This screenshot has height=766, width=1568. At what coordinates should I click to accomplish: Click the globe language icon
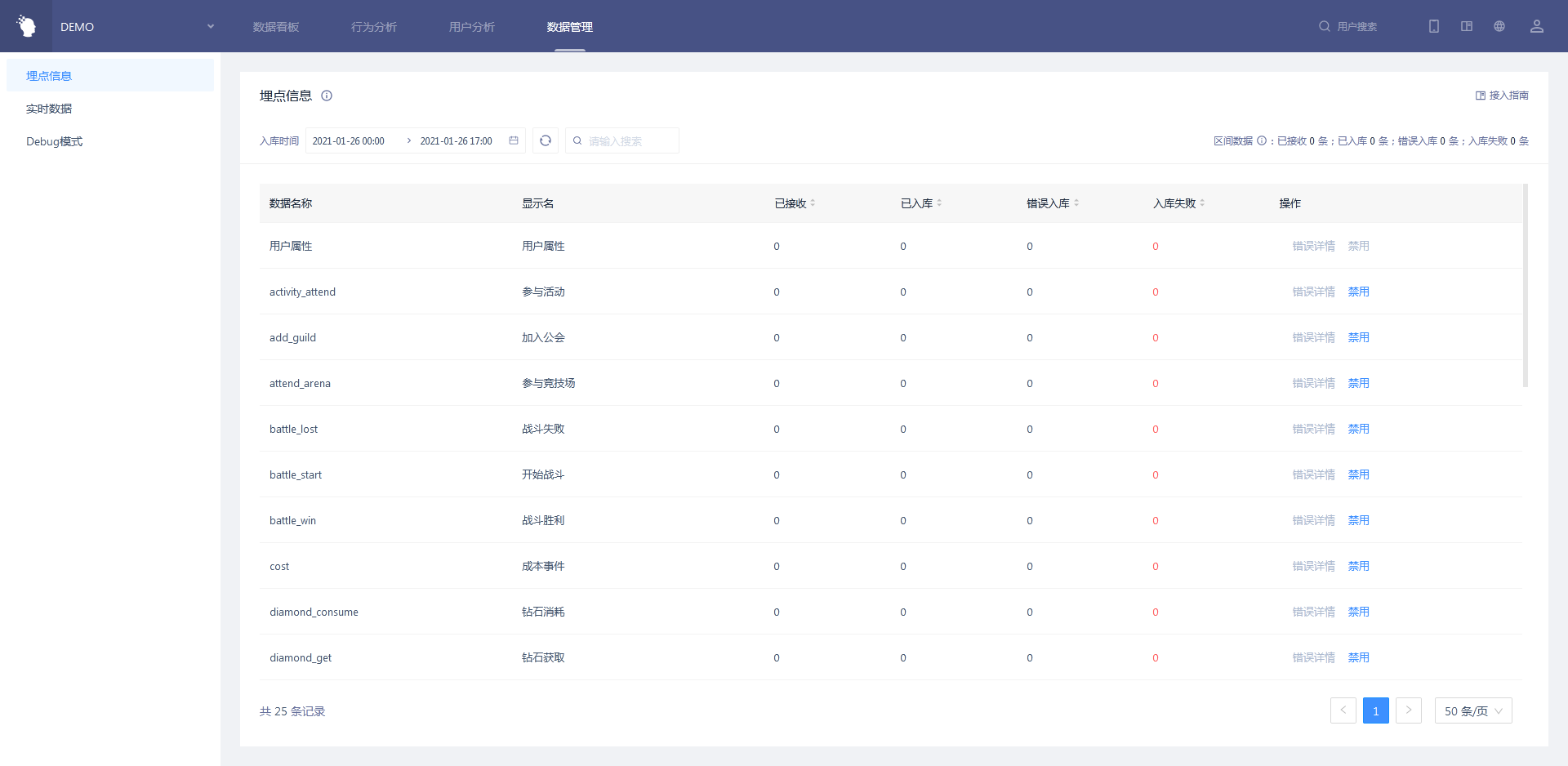click(x=1499, y=26)
